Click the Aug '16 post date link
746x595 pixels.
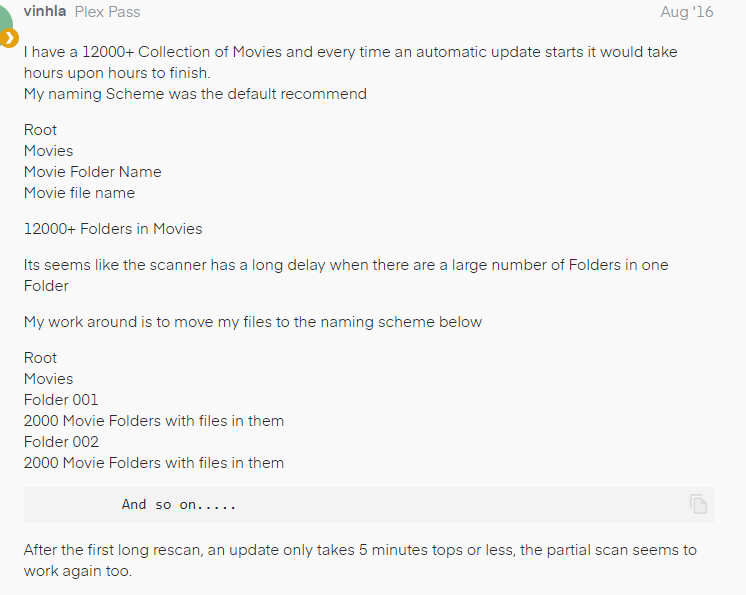click(x=687, y=12)
